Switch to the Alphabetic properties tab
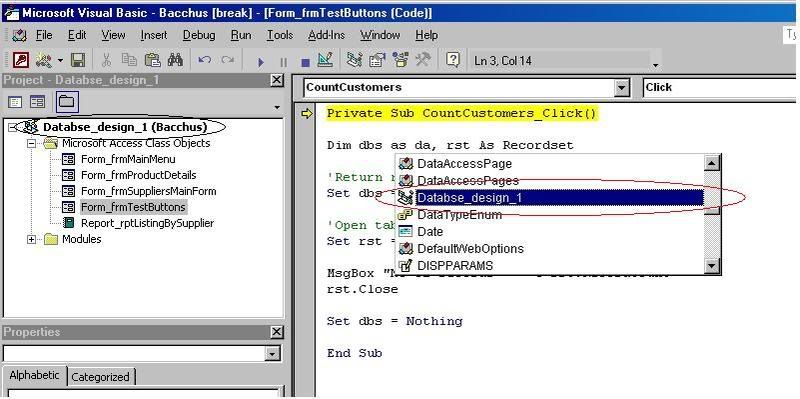800x399 pixels. tap(34, 376)
